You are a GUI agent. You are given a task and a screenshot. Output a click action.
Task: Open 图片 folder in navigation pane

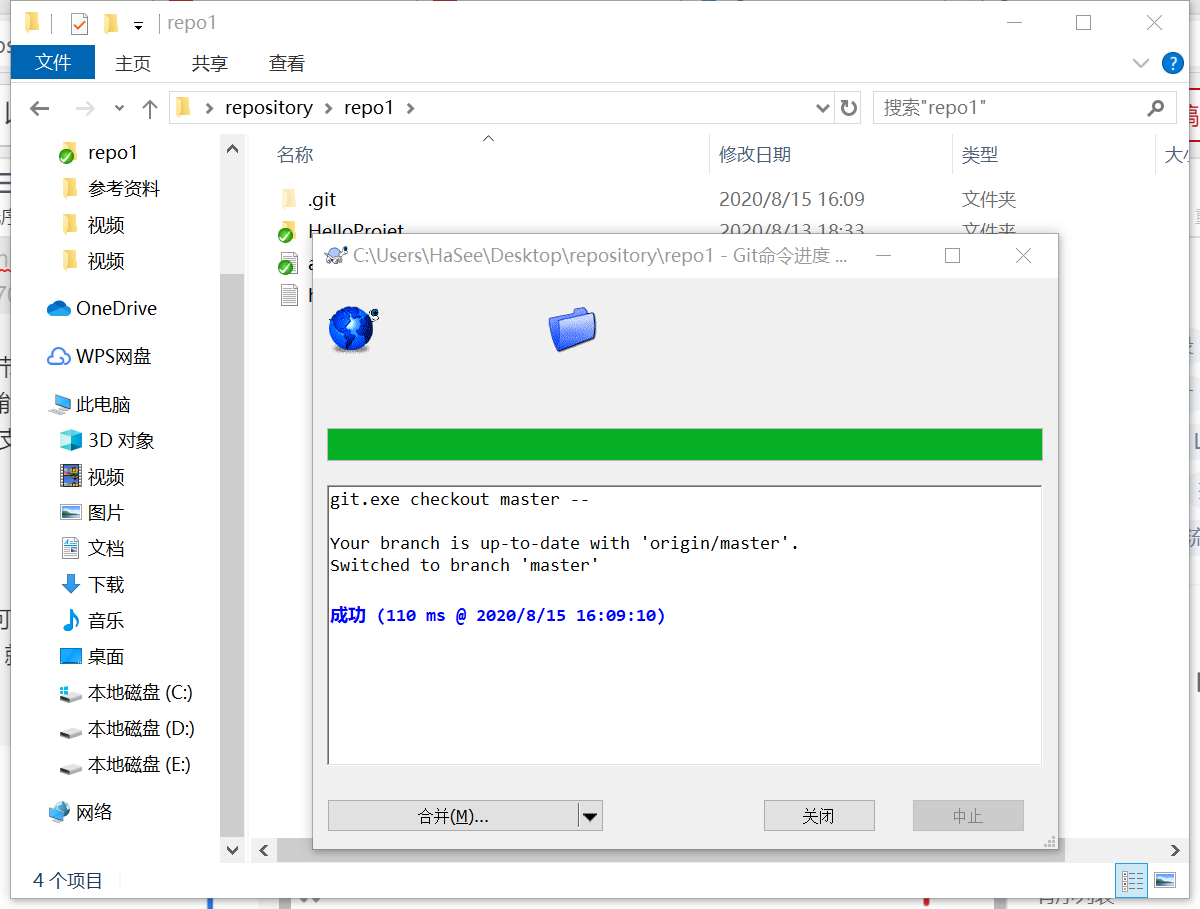point(106,512)
